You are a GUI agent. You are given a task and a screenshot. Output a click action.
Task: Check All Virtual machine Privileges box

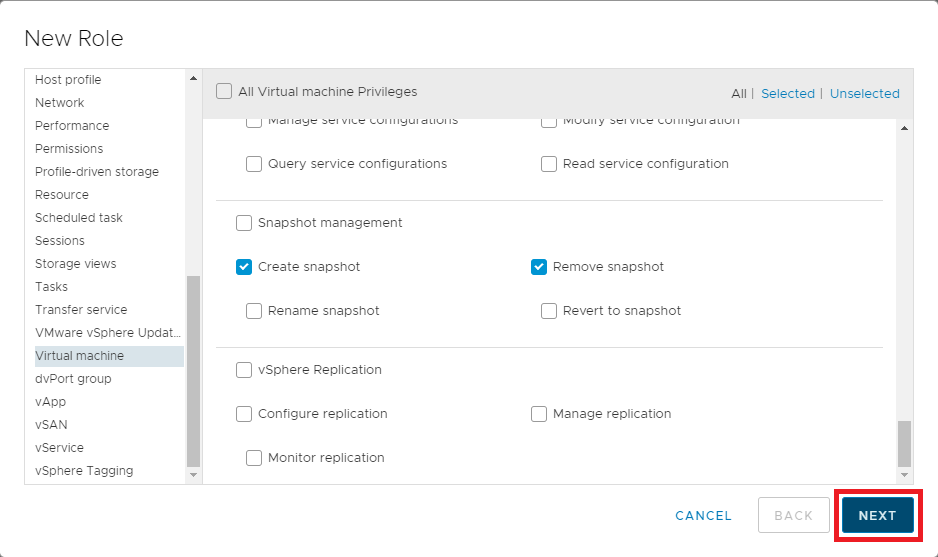pyautogui.click(x=224, y=92)
